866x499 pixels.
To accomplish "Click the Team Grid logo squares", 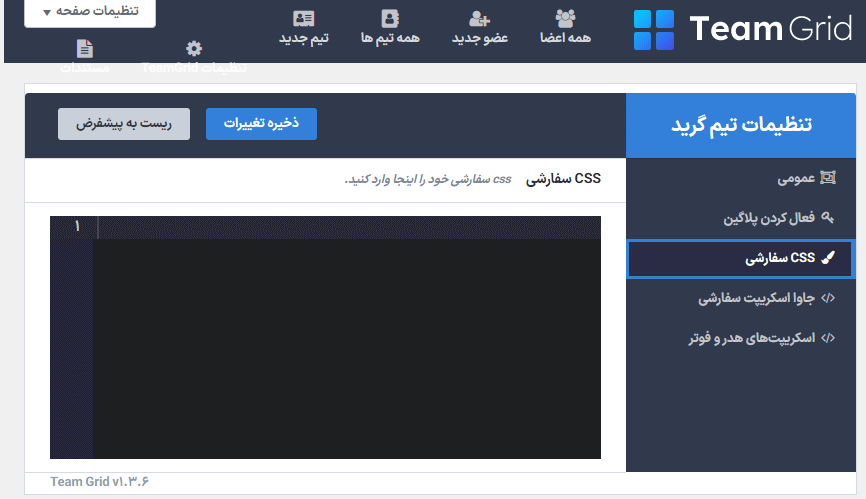I will pos(655,30).
